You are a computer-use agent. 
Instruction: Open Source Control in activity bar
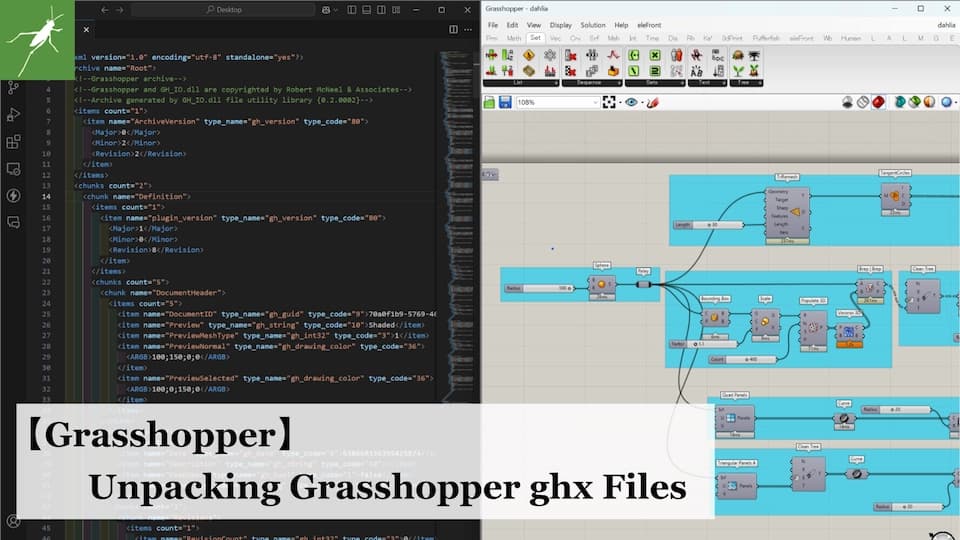click(13, 88)
